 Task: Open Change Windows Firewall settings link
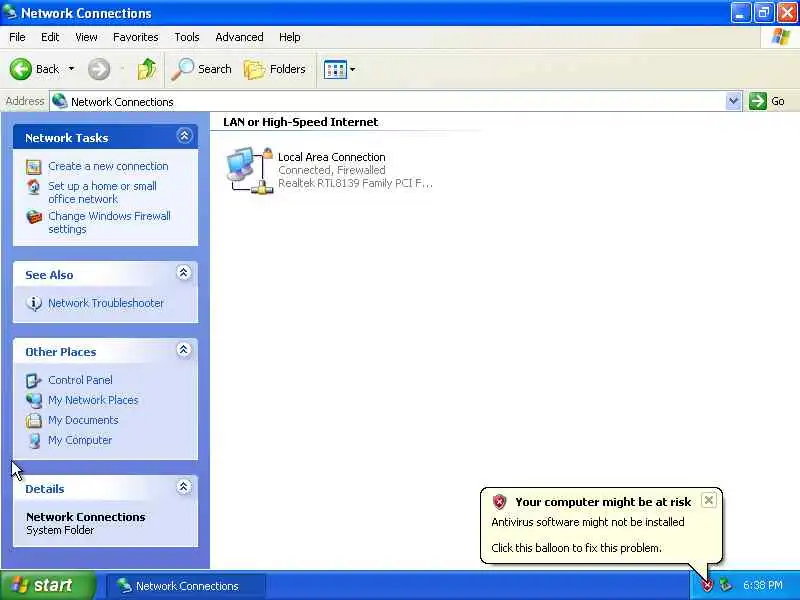[109, 222]
